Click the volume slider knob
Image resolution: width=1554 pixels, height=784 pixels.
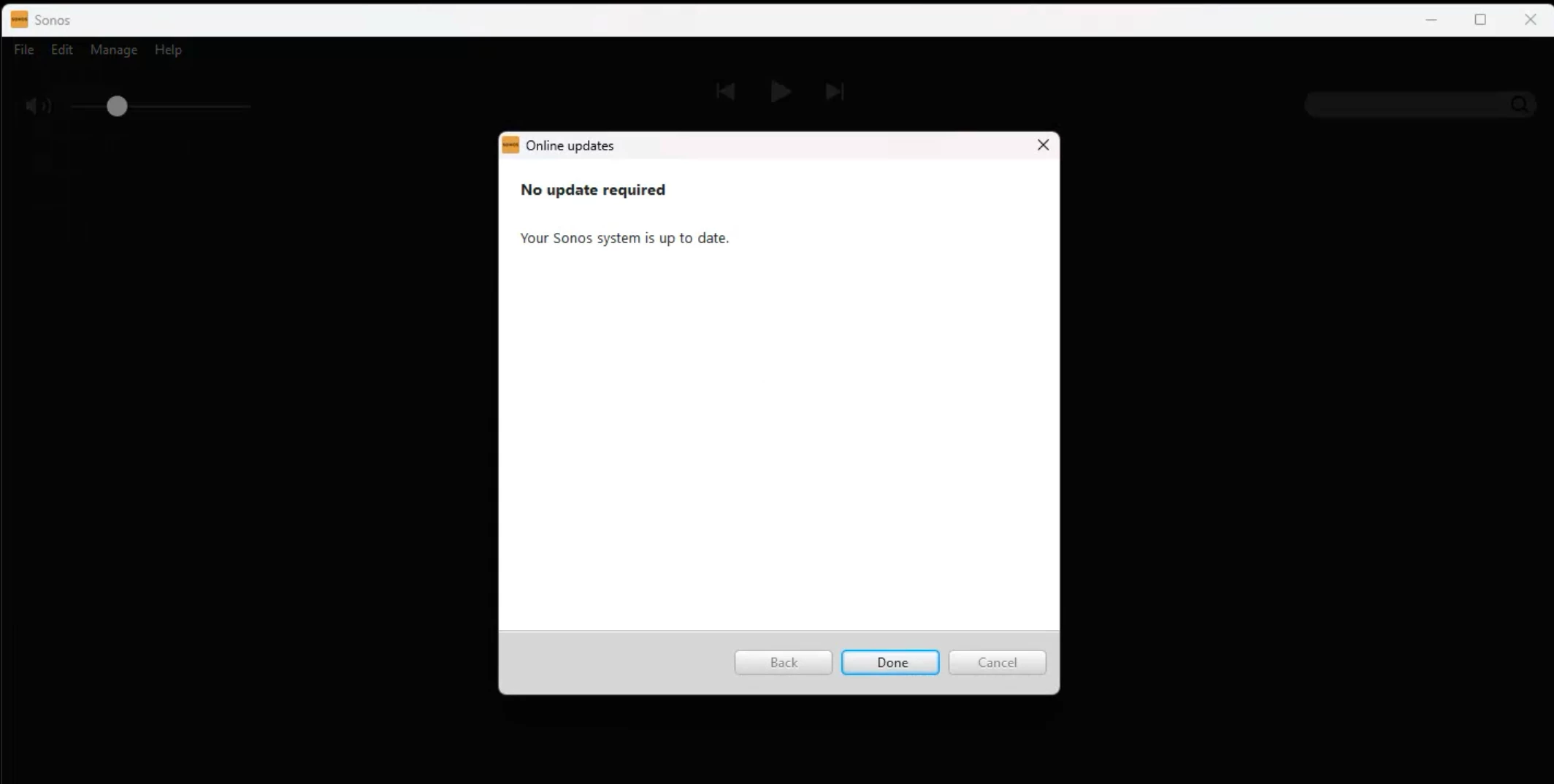pyautogui.click(x=117, y=106)
